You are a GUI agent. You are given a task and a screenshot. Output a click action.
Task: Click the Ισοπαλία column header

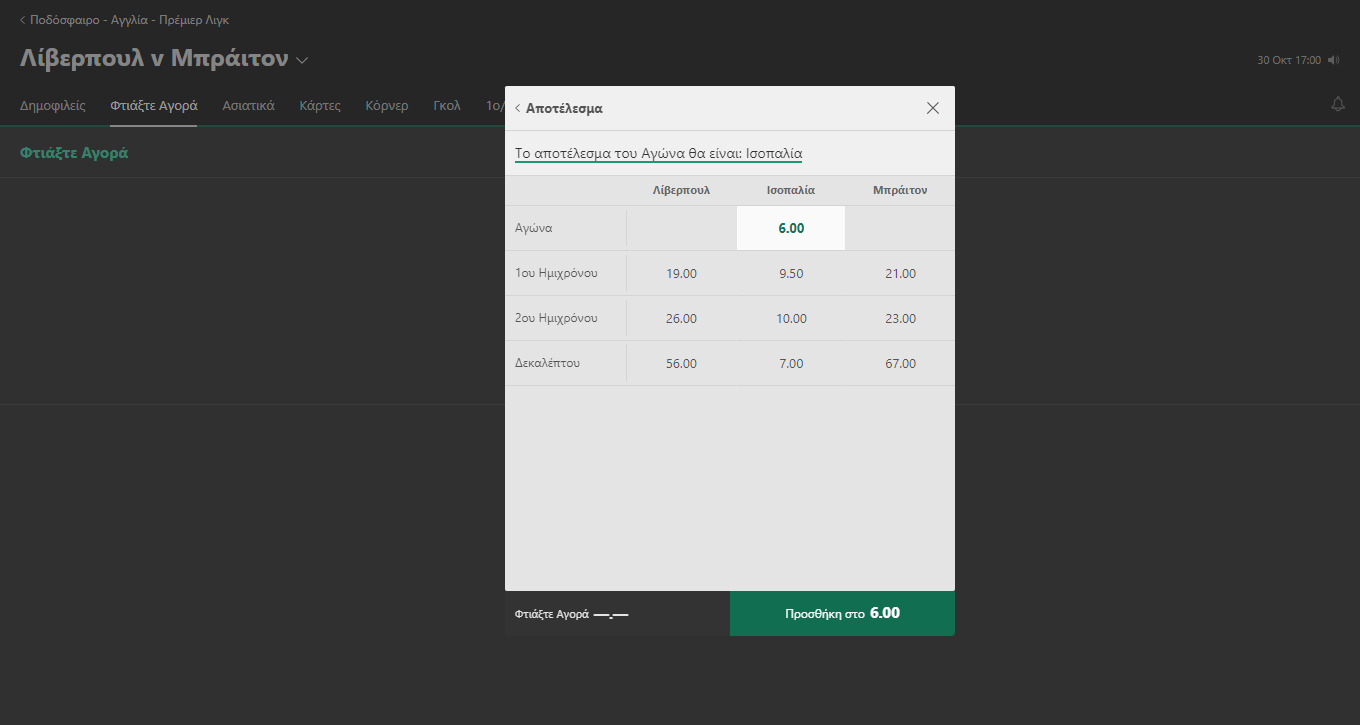[791, 190]
